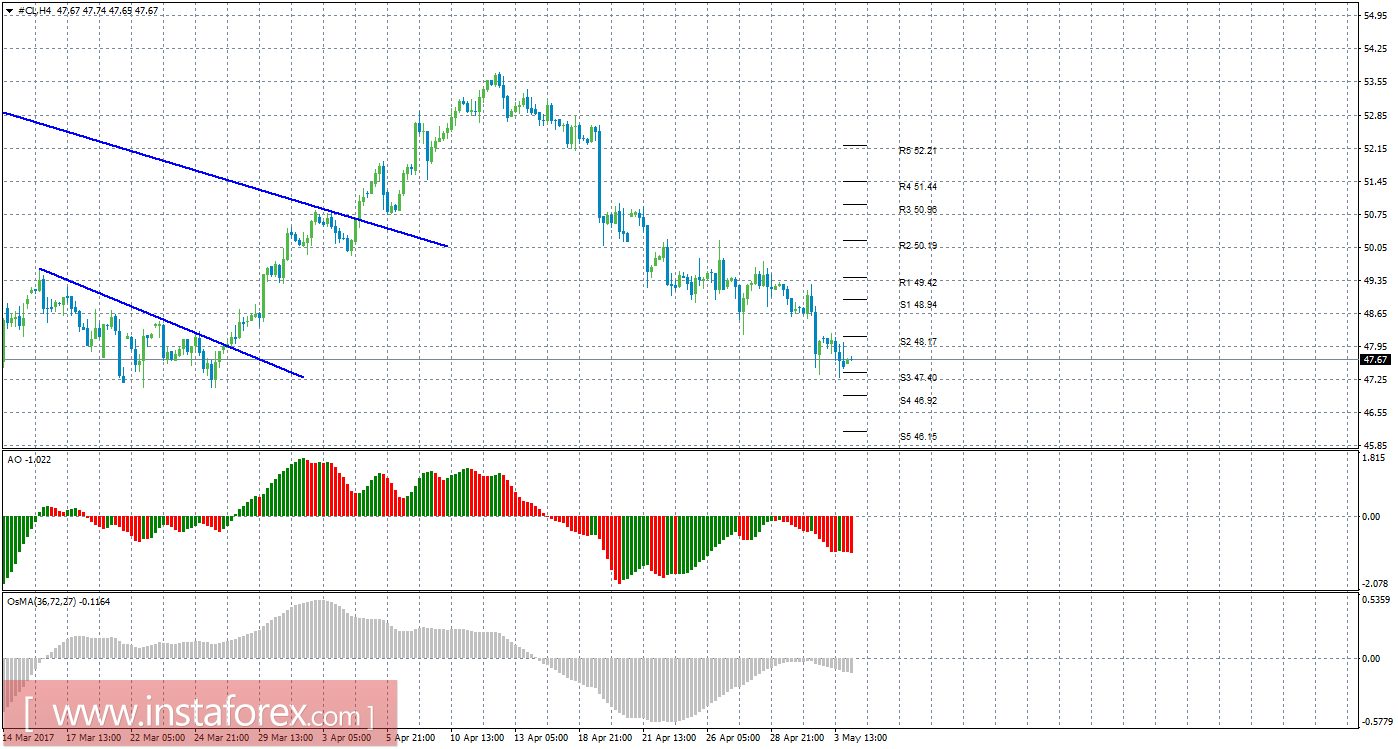This screenshot has height=749, width=1398.
Task: Click AO scale value 1.815
Action: 1376,458
